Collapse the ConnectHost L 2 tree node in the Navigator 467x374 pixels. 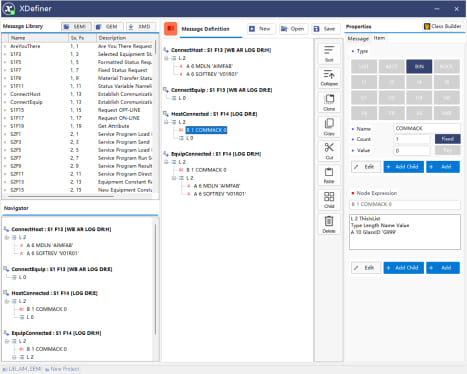(x=6, y=237)
